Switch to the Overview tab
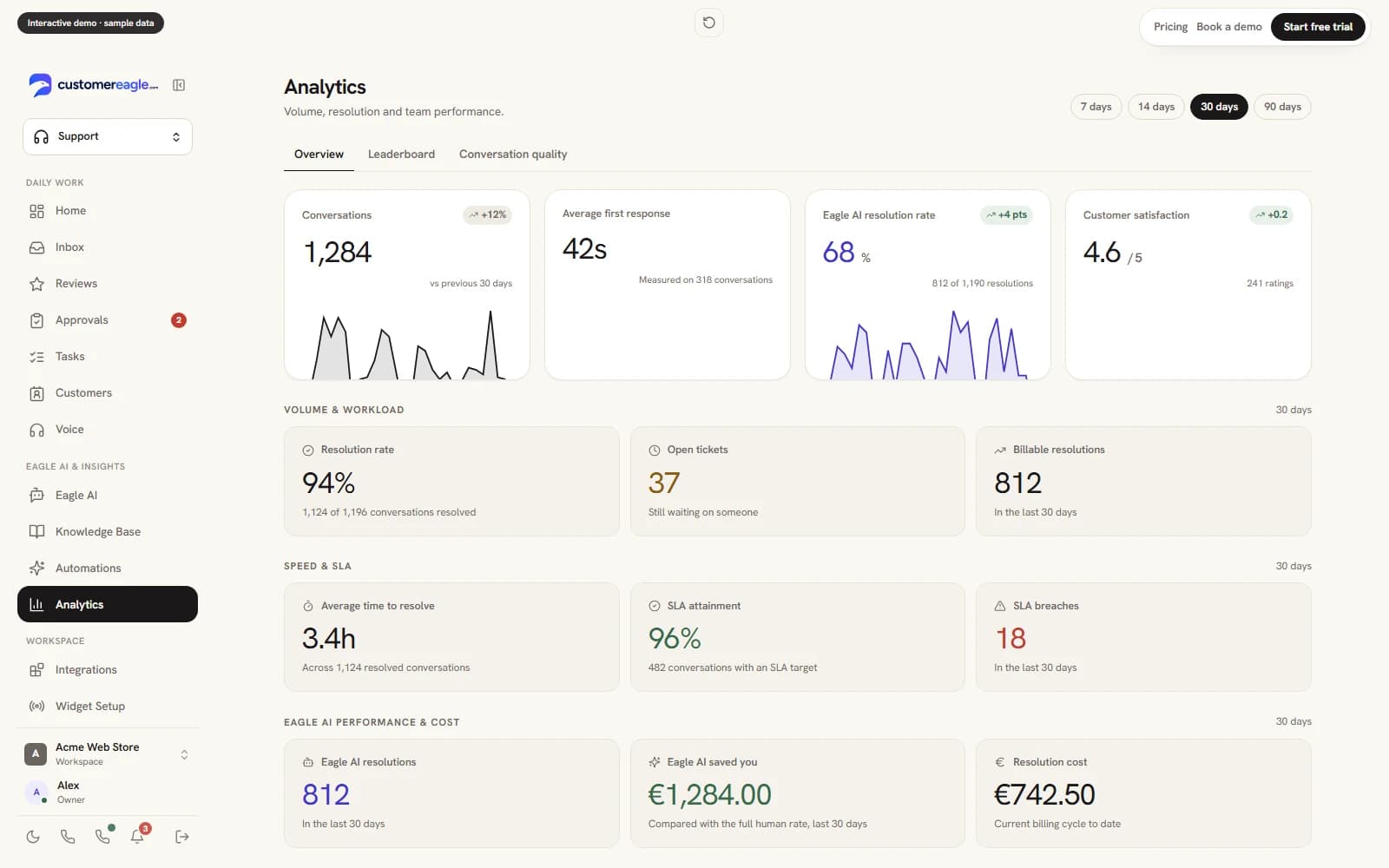Viewport: 1389px width, 868px height. tap(319, 155)
